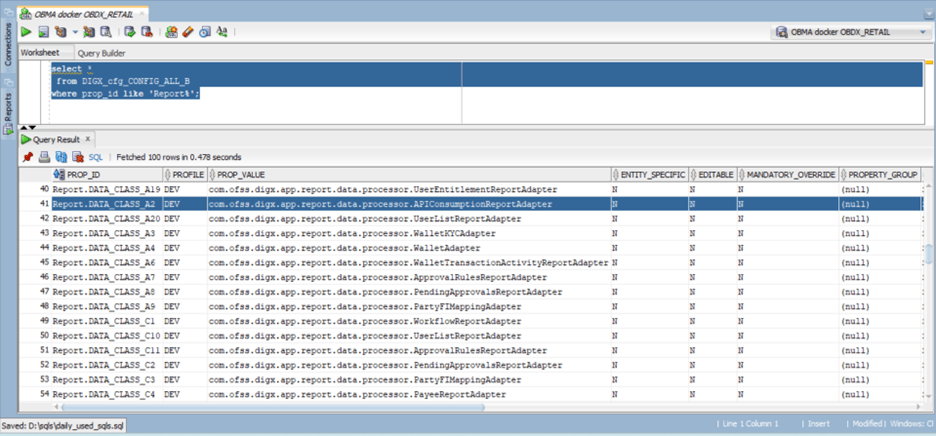Click the Rollback toolbar icon

tap(146, 32)
